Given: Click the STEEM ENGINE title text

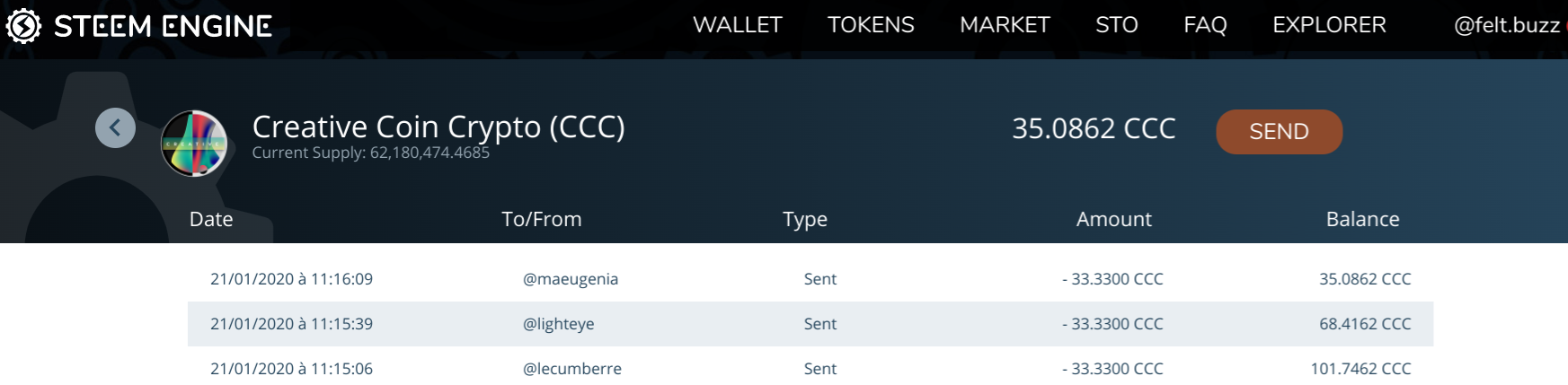Looking at the screenshot, I should (x=163, y=26).
